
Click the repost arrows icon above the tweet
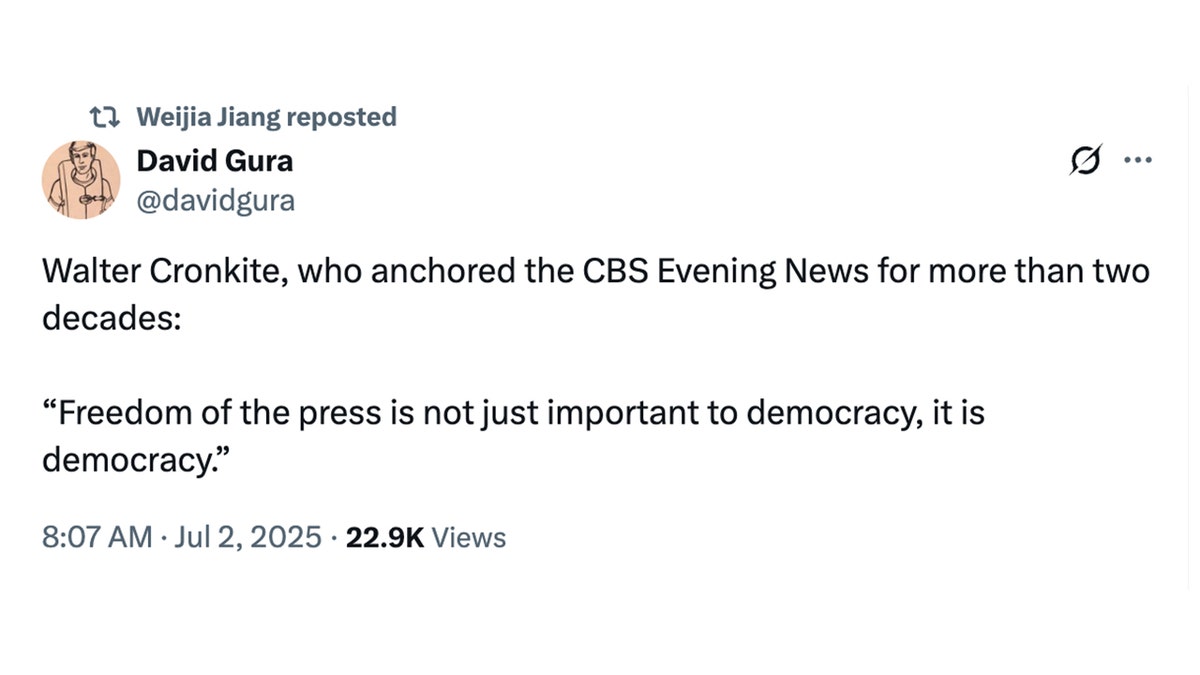(103, 117)
